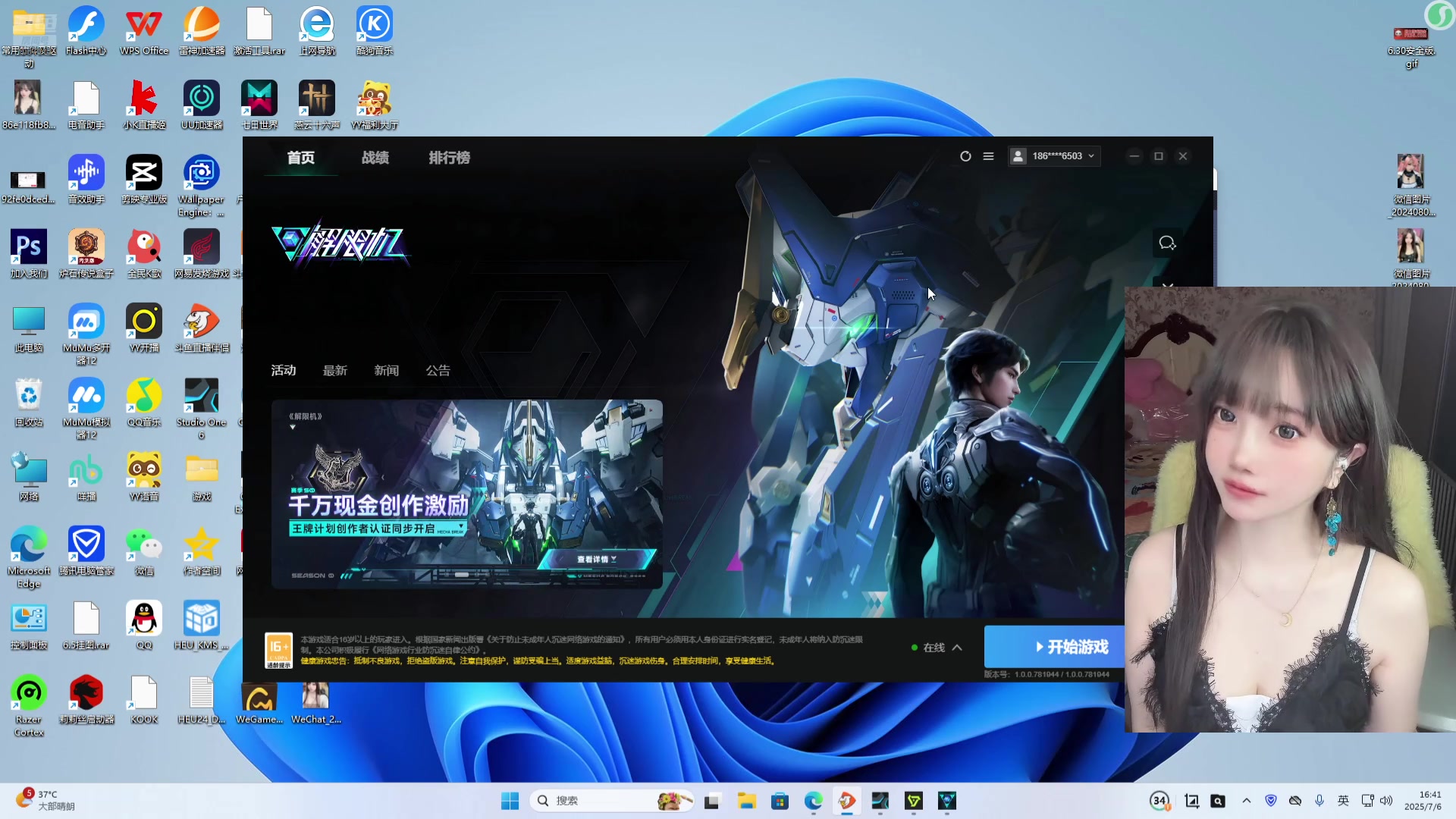
Task: Open 腾讯电脑管家 desktop icon
Action: (86, 552)
